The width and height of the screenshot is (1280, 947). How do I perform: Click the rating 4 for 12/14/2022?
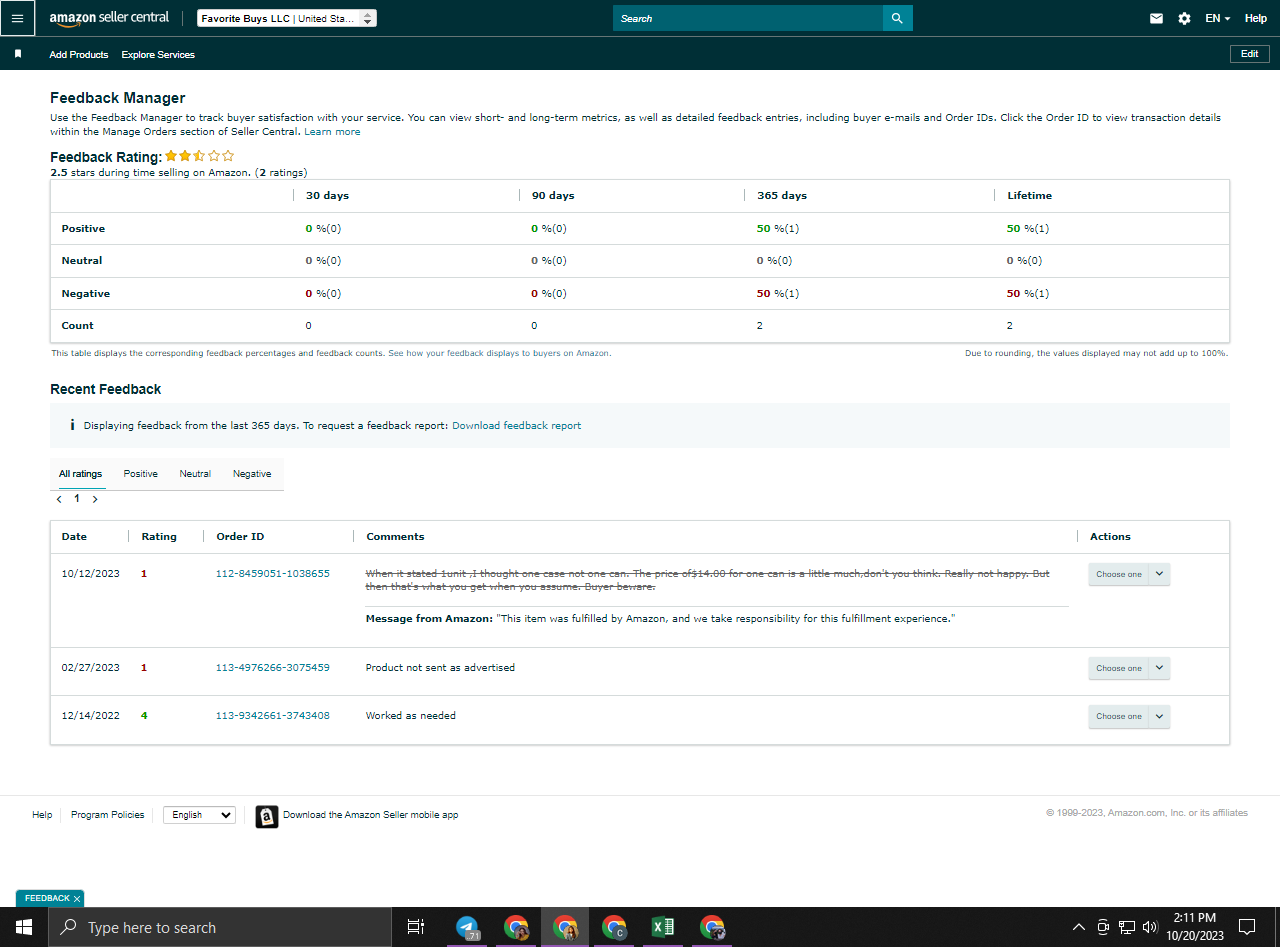pyautogui.click(x=144, y=716)
